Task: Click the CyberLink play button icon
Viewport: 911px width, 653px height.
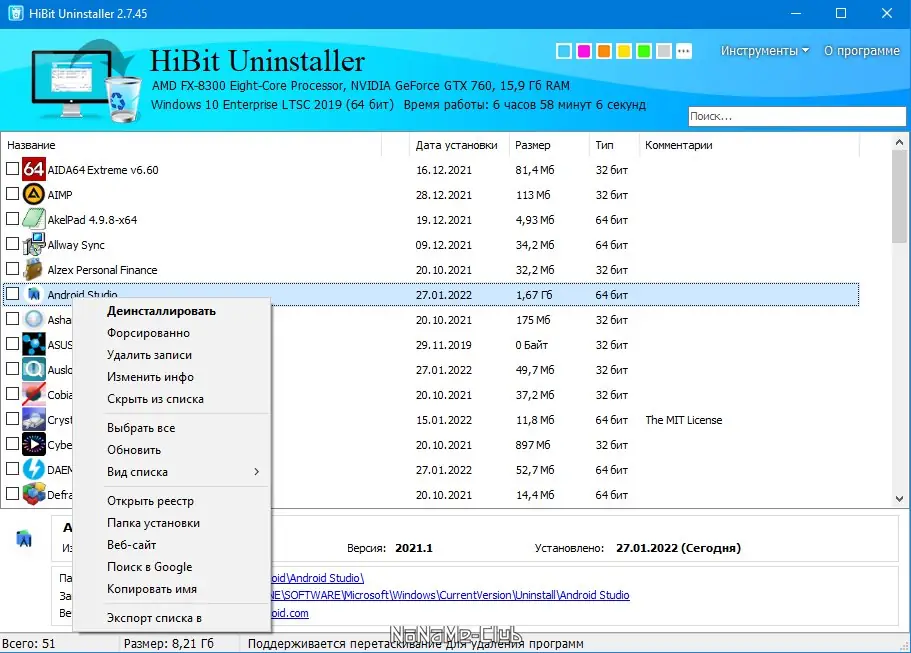Action: 34,444
